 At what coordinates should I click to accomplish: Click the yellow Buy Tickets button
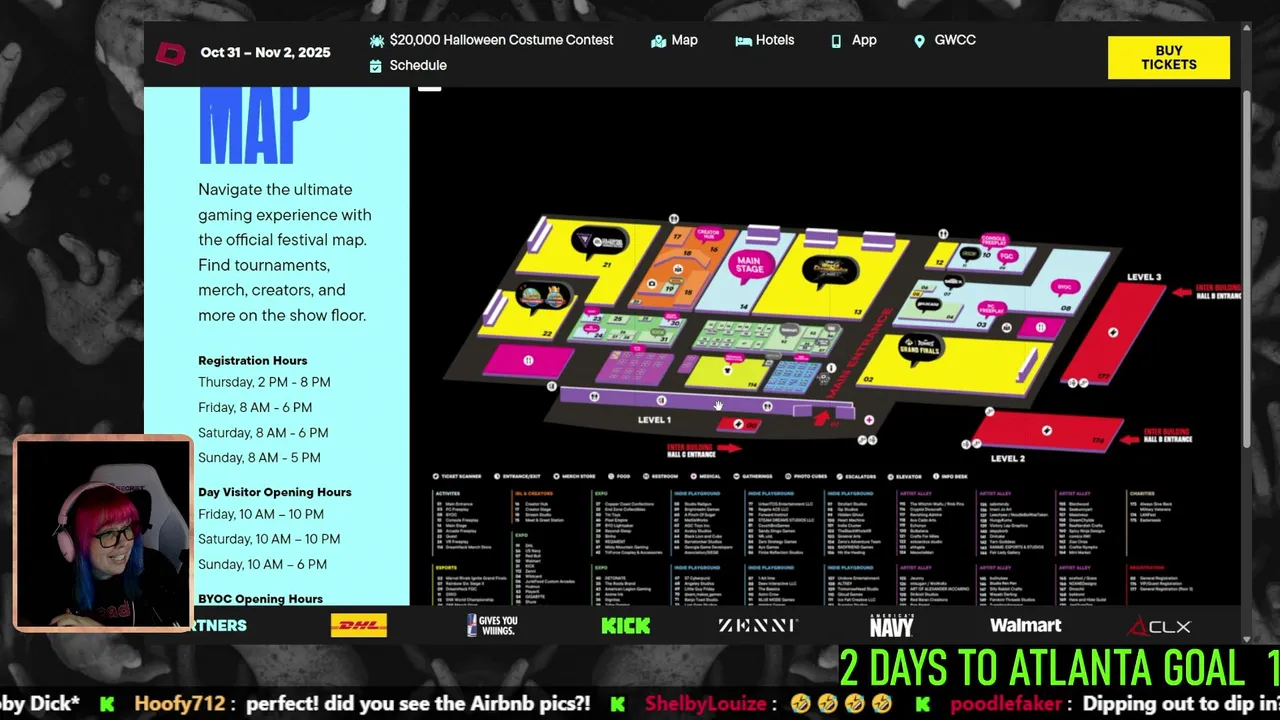1169,58
